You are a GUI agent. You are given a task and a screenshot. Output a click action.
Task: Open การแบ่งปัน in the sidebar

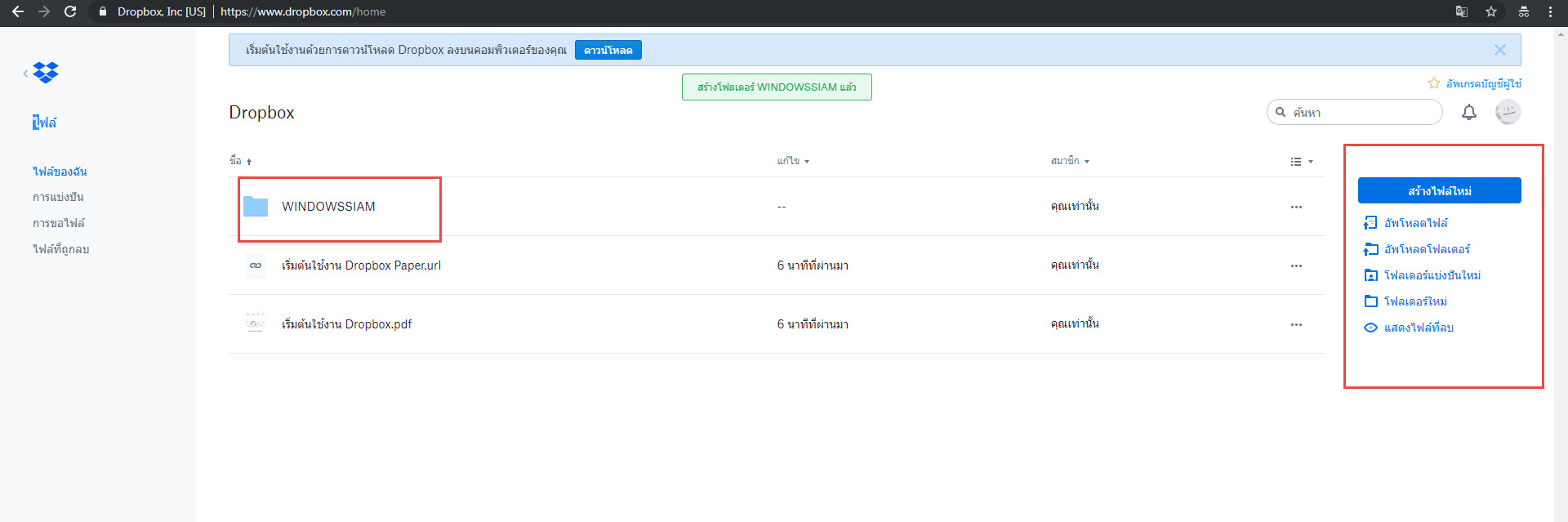click(58, 197)
